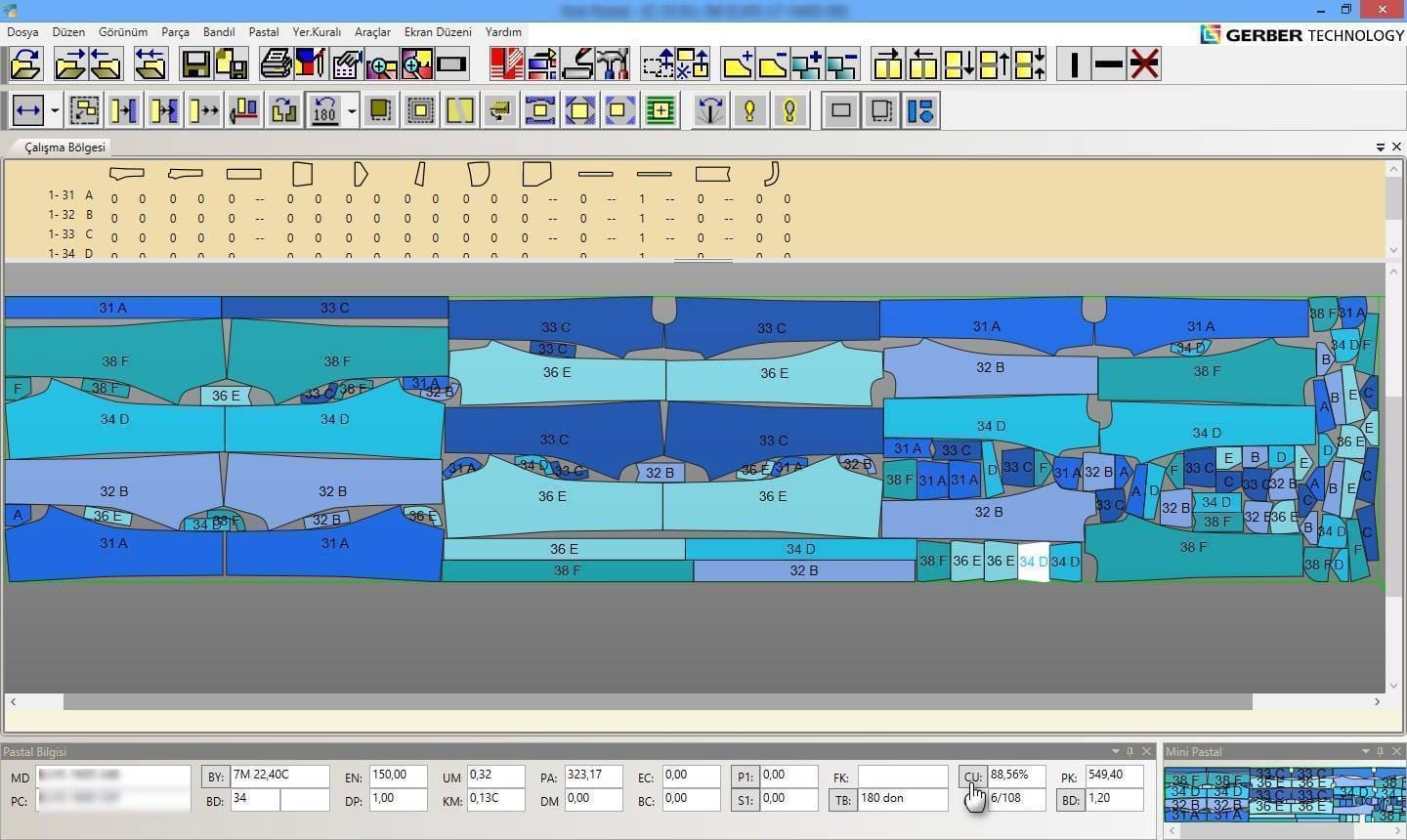Screen dimensions: 1407x840
Task: Click the BD button beside the 1,20 field
Action: click(1071, 800)
